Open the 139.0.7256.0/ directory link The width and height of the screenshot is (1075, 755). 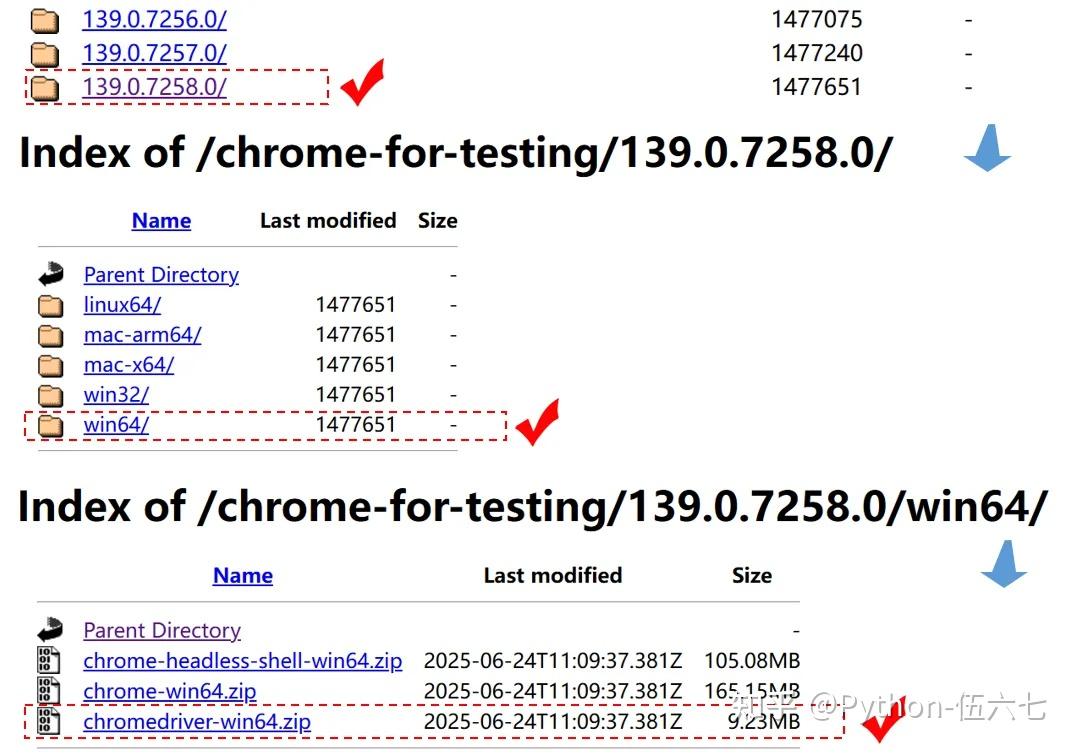point(154,19)
